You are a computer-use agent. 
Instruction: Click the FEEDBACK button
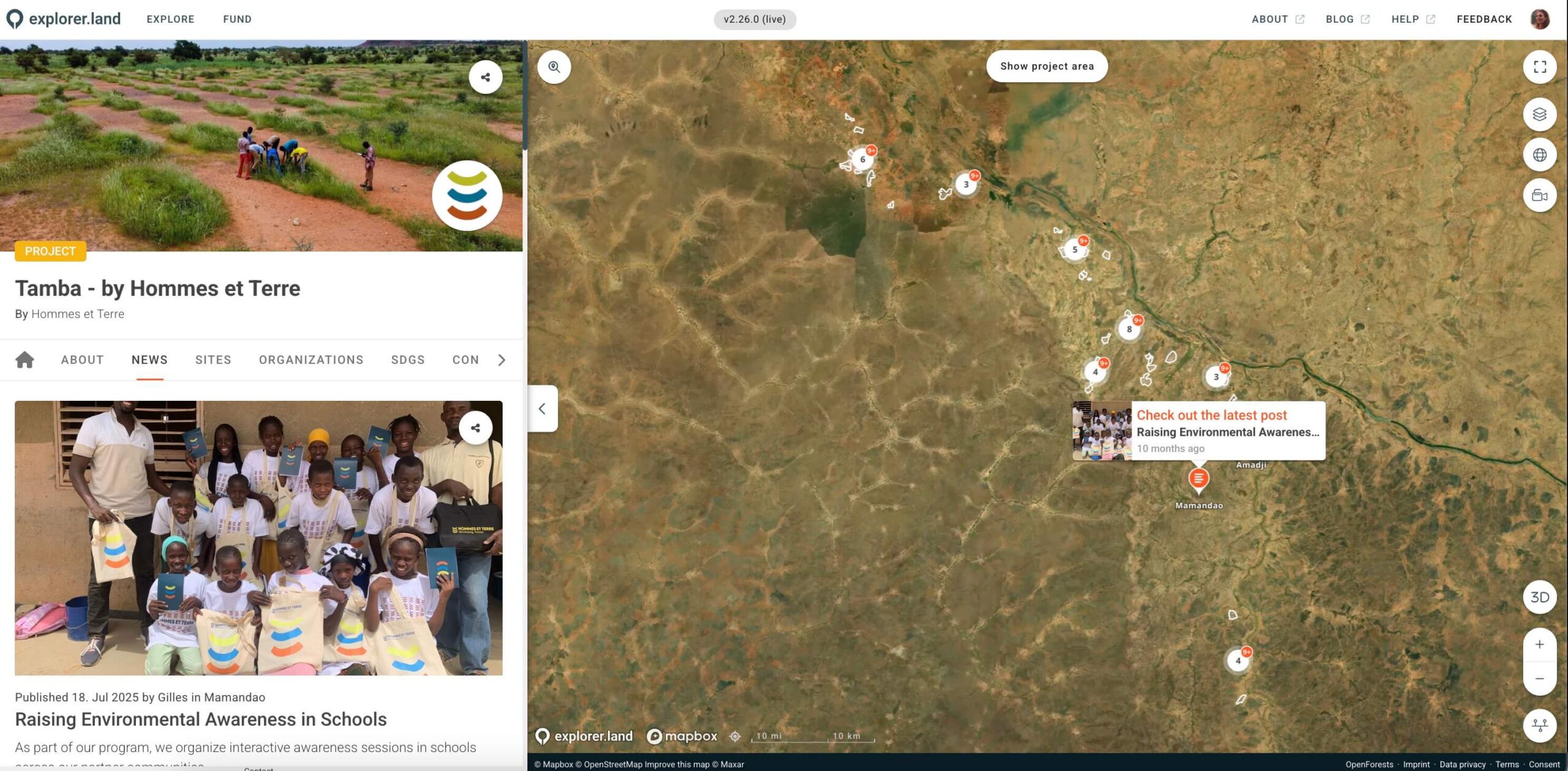click(1484, 19)
